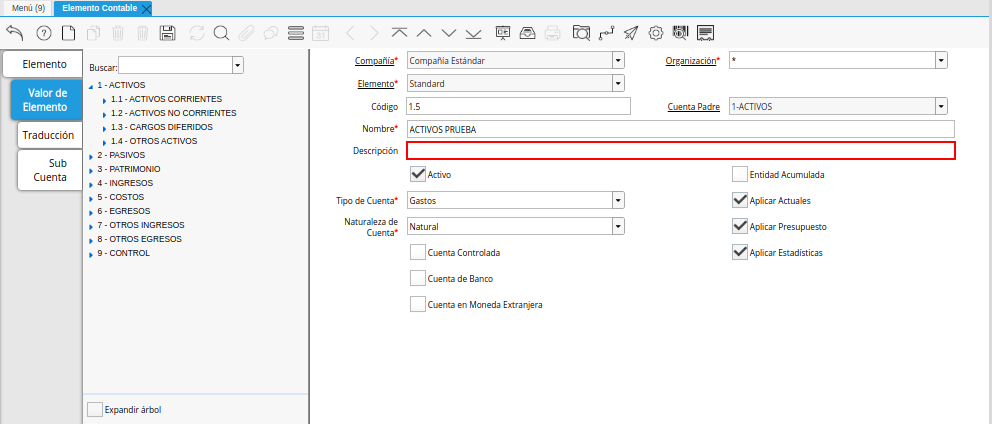Expand the 2 - PASIVOS tree node arrow
The height and width of the screenshot is (424, 992).
91,156
